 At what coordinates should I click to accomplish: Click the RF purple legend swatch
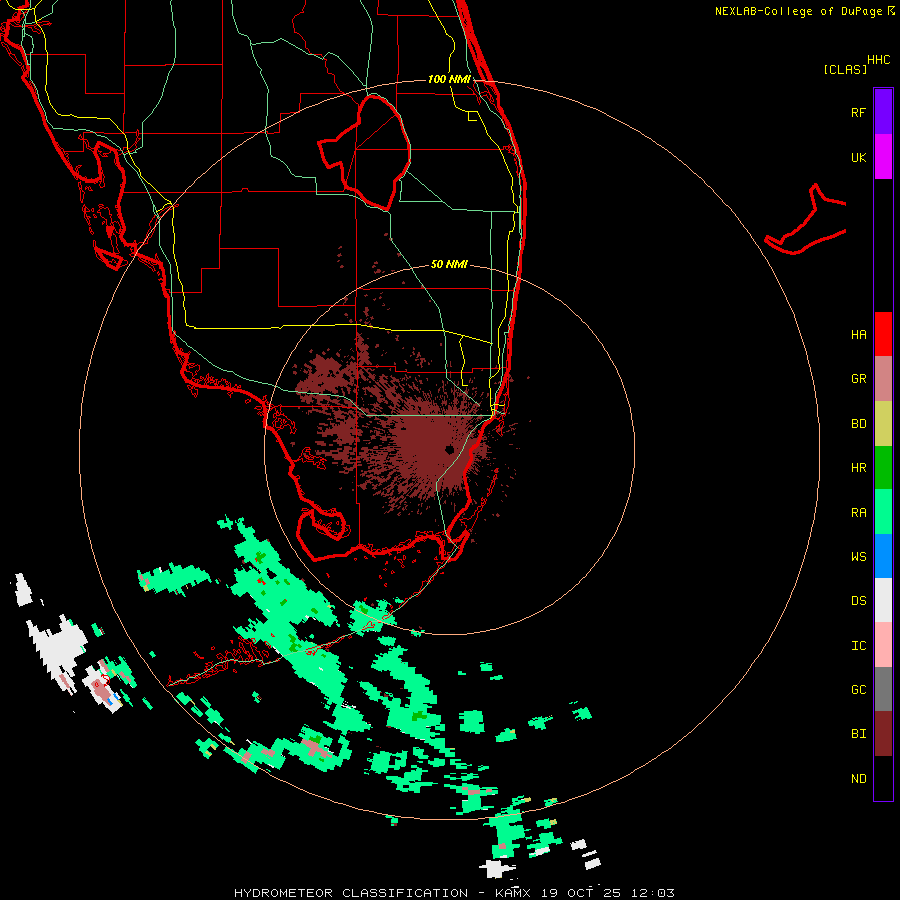[x=883, y=112]
